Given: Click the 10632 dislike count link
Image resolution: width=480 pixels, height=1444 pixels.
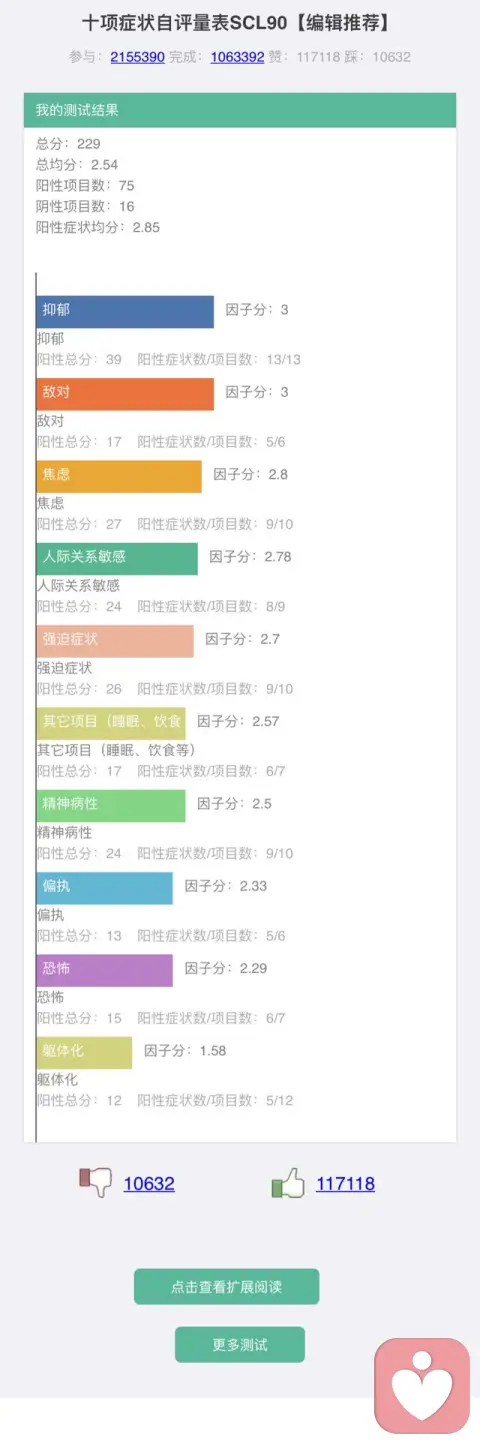Looking at the screenshot, I should tap(149, 1184).
